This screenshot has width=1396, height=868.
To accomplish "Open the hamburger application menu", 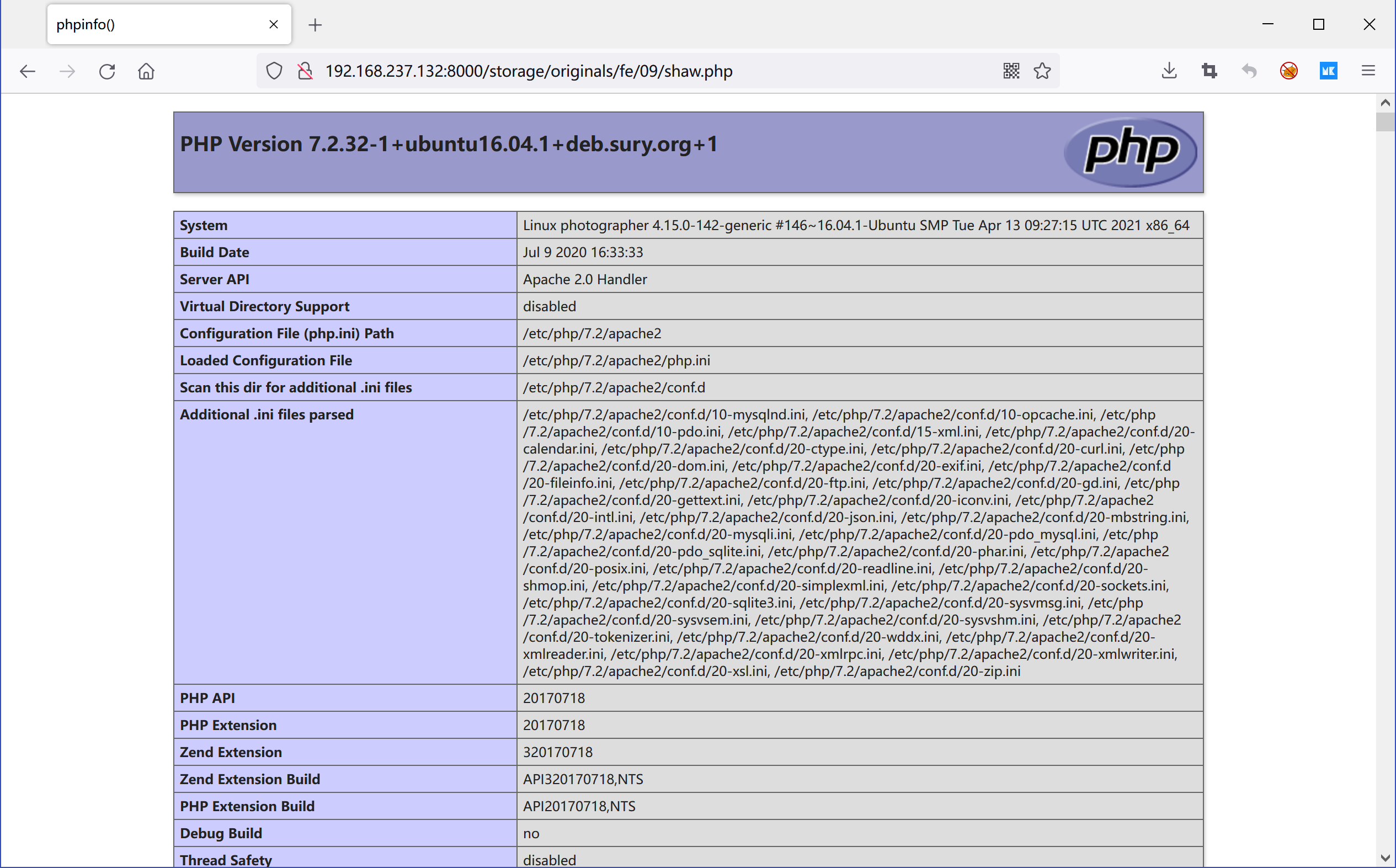I will 1368,71.
